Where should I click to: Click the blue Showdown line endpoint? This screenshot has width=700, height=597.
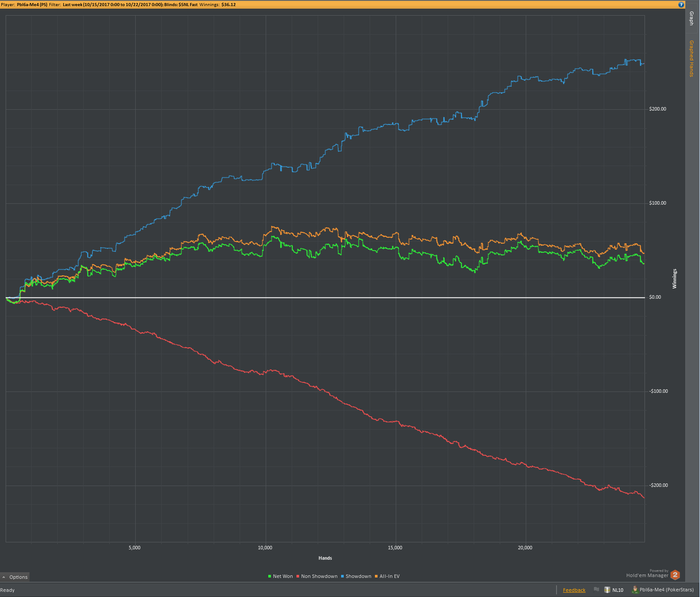(643, 64)
